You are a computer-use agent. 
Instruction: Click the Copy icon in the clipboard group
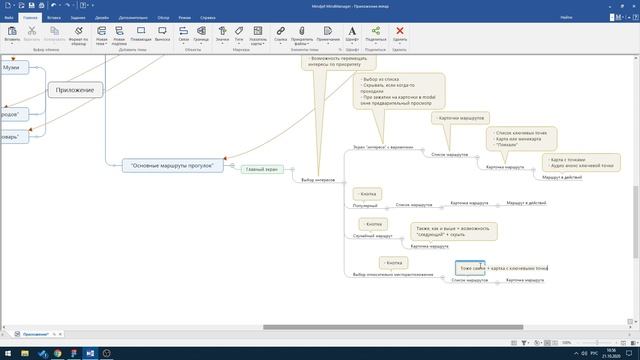tap(54, 31)
